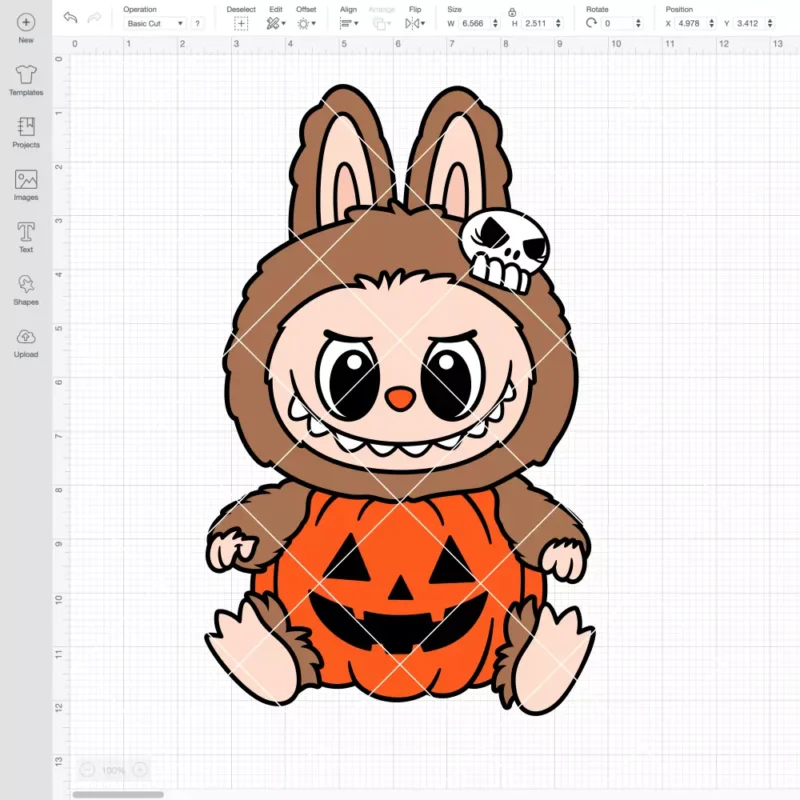Click the Height value field
800x800 pixels.
pos(537,23)
